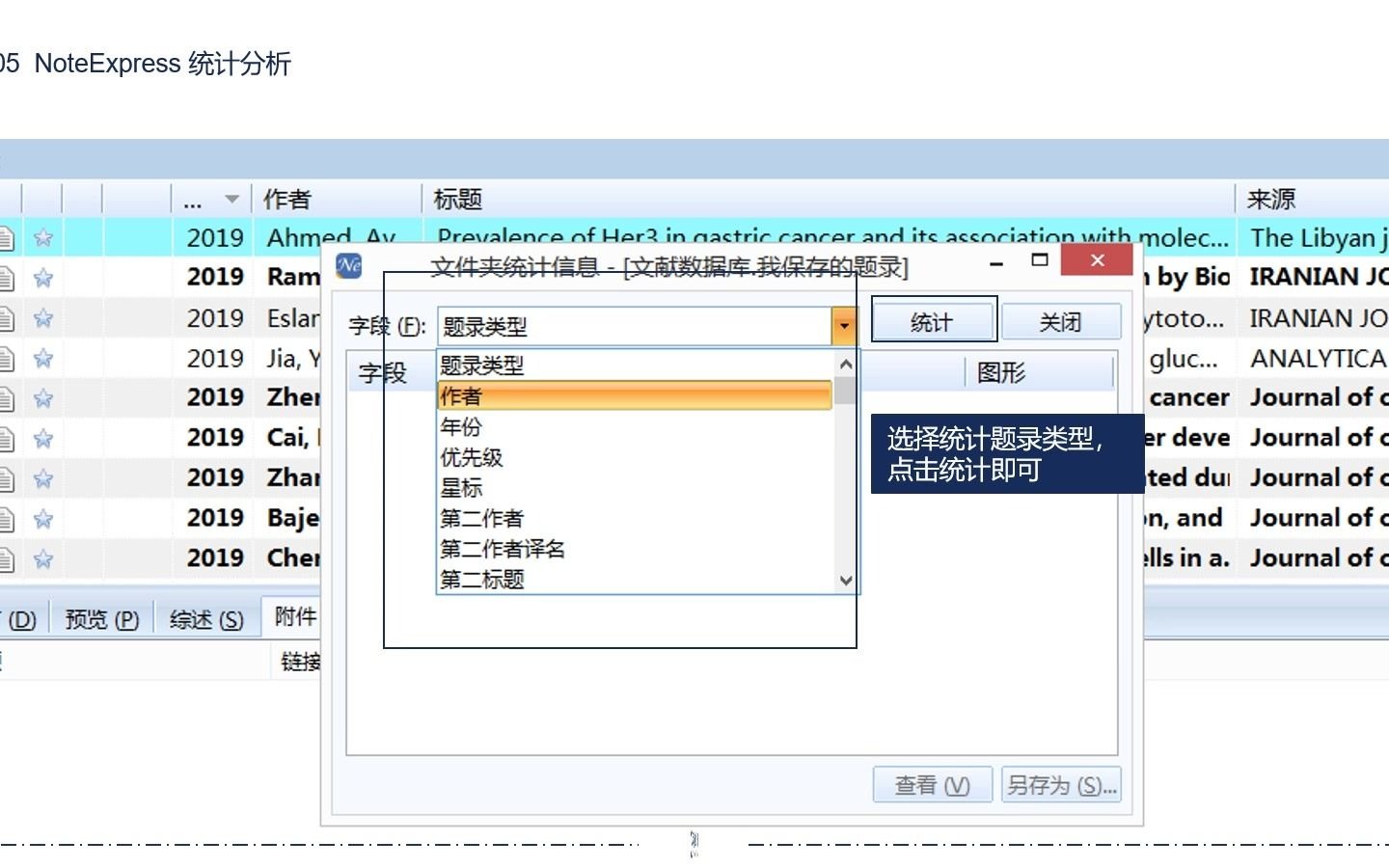
Task: Click The Libyan source cell
Action: click(1318, 237)
